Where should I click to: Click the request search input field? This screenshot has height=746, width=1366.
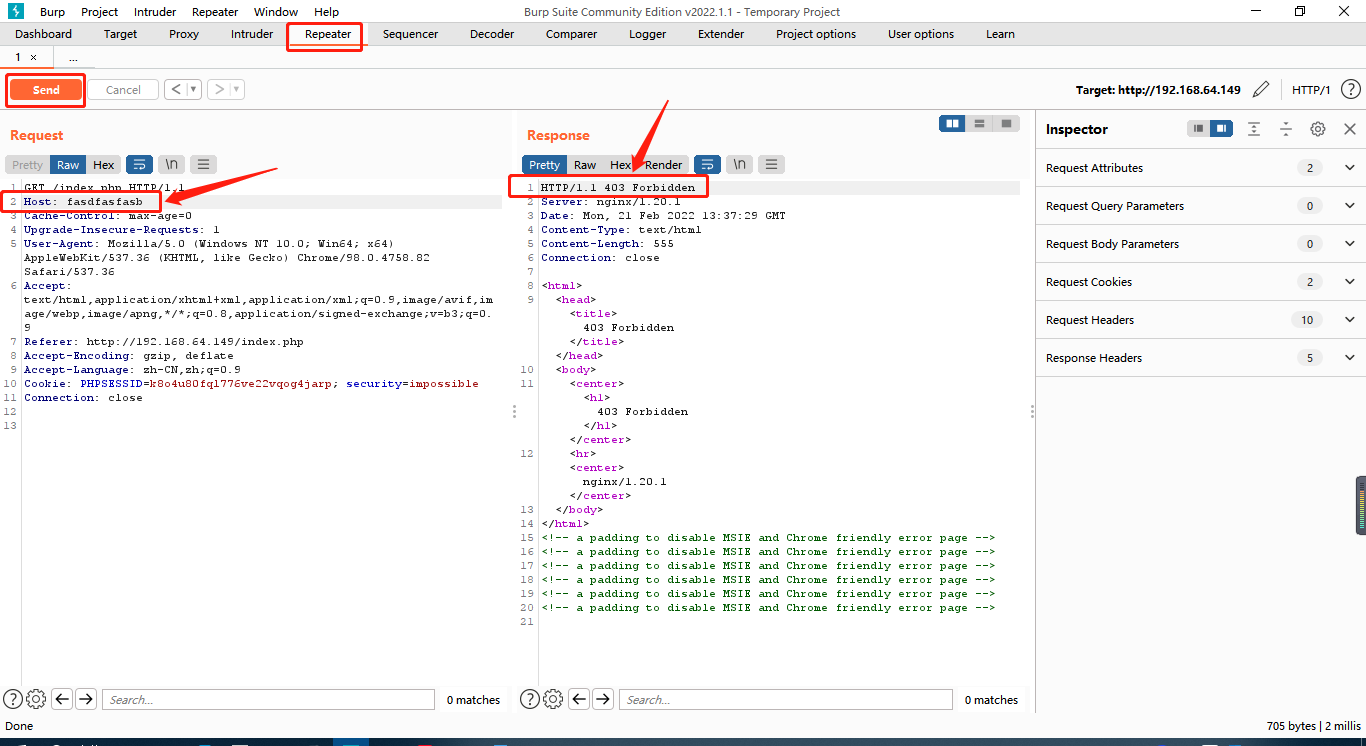tap(268, 700)
